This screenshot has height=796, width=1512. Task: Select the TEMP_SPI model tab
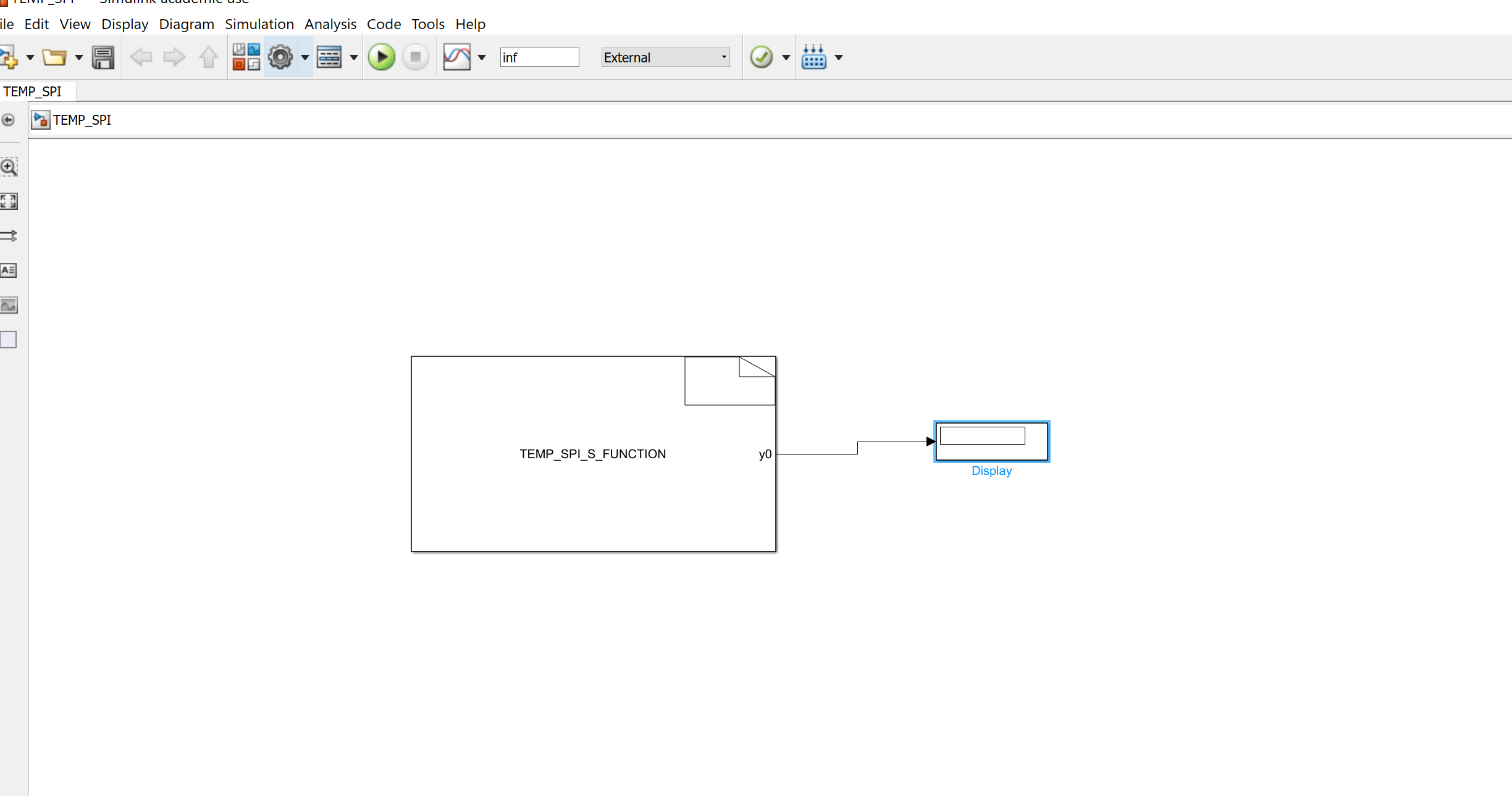pyautogui.click(x=37, y=91)
